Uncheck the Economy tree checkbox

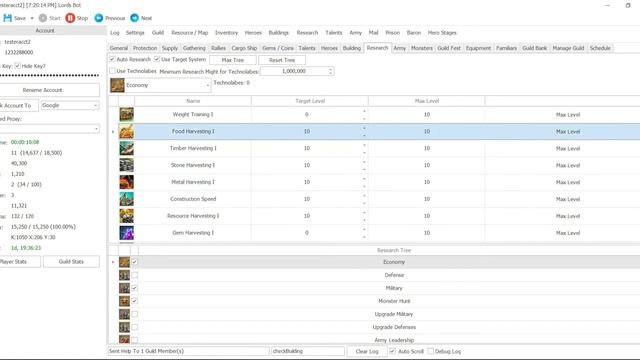tap(135, 262)
